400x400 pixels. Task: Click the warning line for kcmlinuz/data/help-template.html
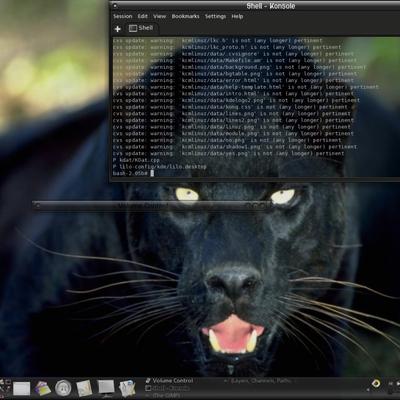point(246,87)
